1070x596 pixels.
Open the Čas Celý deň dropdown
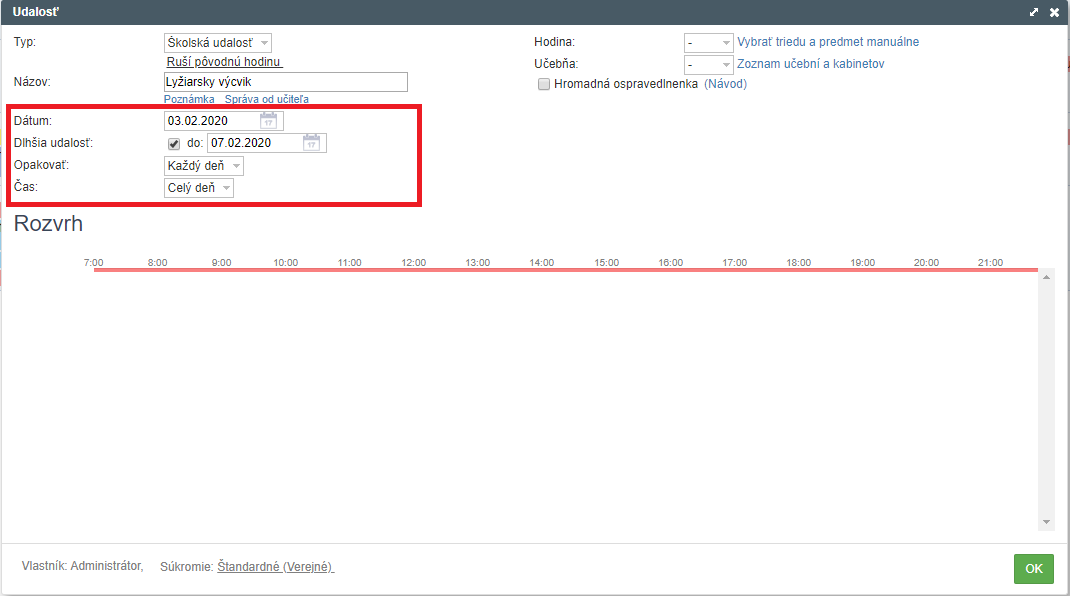(x=199, y=188)
